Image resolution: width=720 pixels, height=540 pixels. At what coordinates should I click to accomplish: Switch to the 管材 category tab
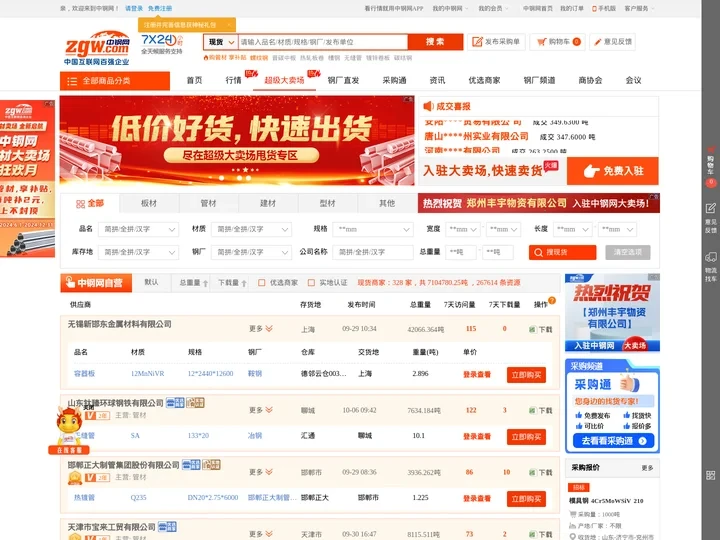point(208,203)
